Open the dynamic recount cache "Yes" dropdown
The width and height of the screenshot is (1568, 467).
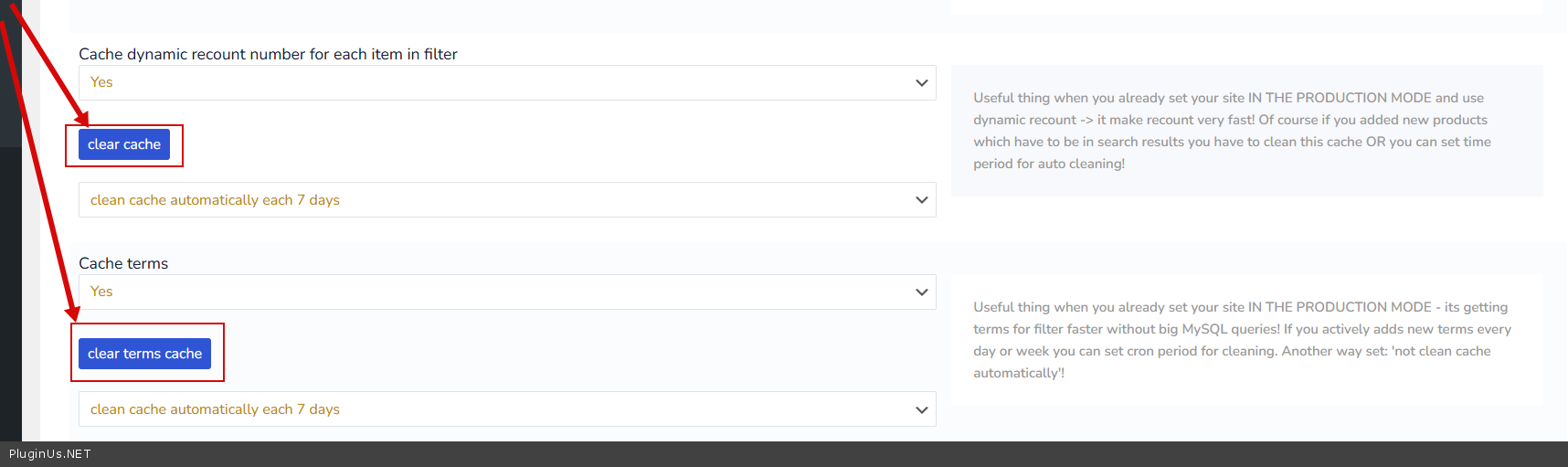pyautogui.click(x=506, y=83)
